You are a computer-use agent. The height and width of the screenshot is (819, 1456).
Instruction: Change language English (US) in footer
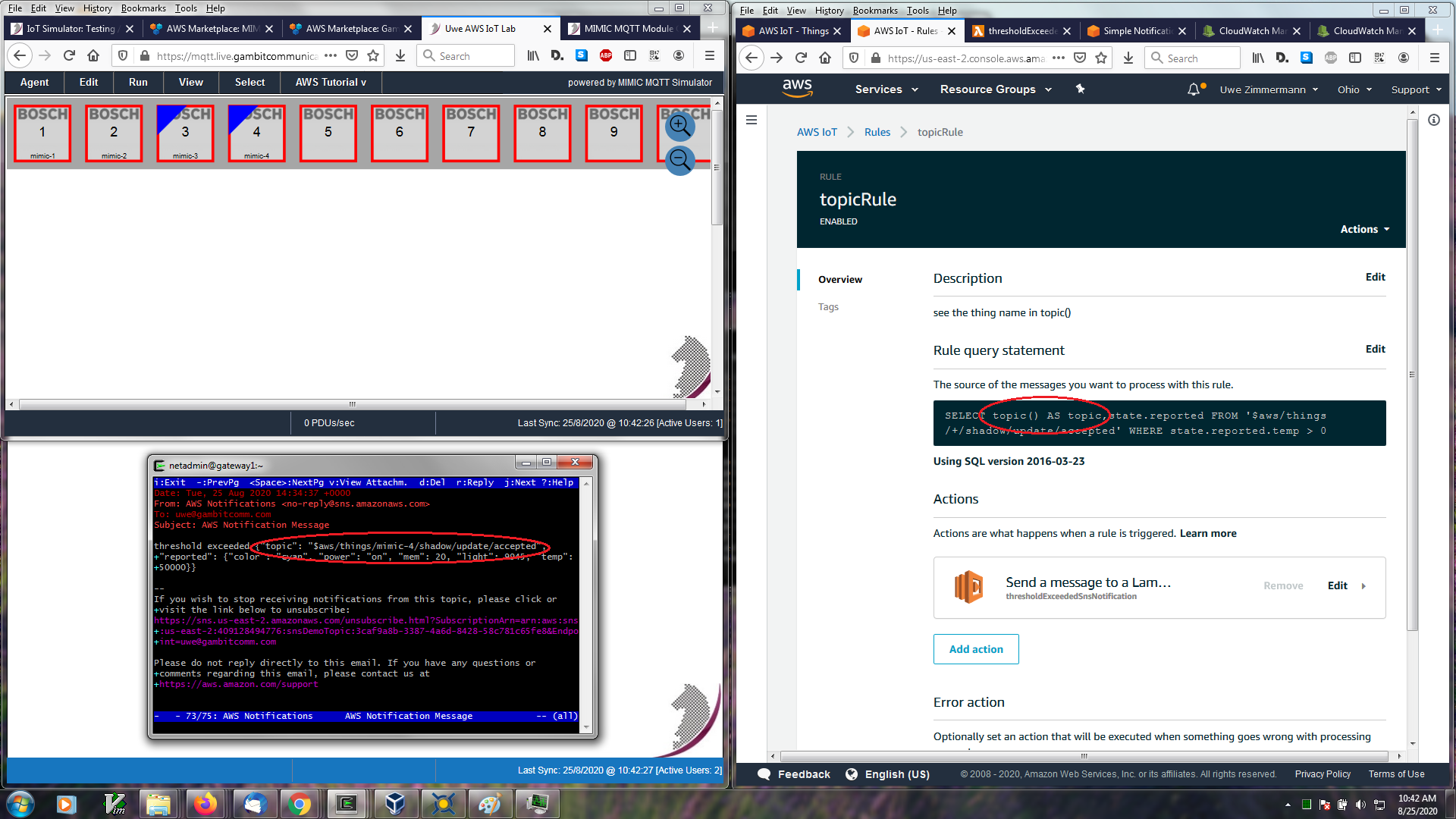point(887,774)
